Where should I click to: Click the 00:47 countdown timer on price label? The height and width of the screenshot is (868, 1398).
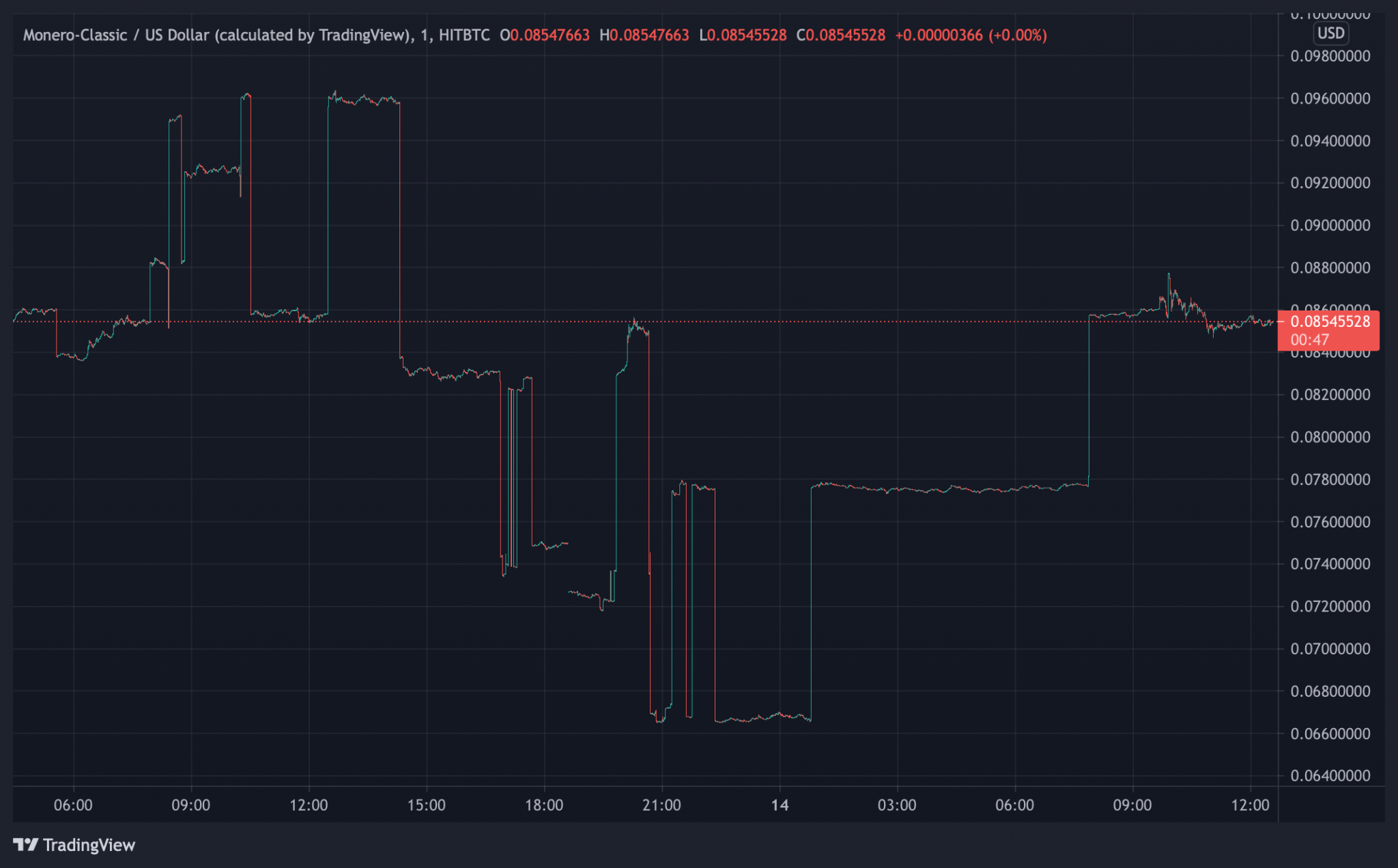(1309, 340)
